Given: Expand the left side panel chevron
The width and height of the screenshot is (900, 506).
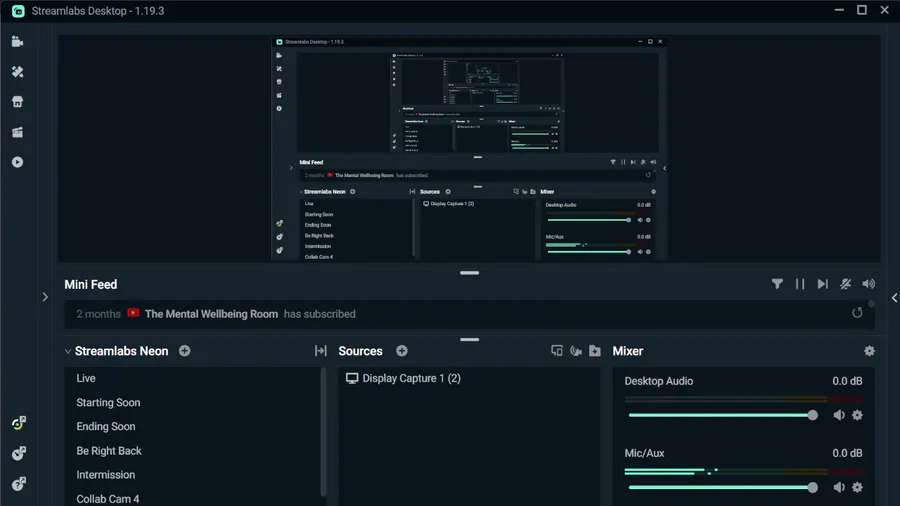Looking at the screenshot, I should pos(45,297).
